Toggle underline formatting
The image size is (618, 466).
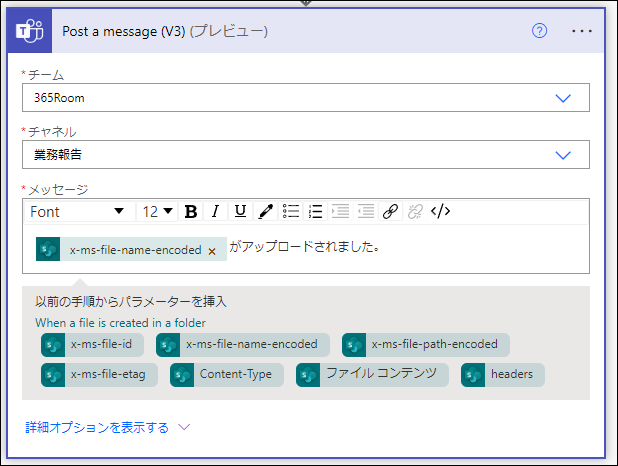(x=240, y=211)
